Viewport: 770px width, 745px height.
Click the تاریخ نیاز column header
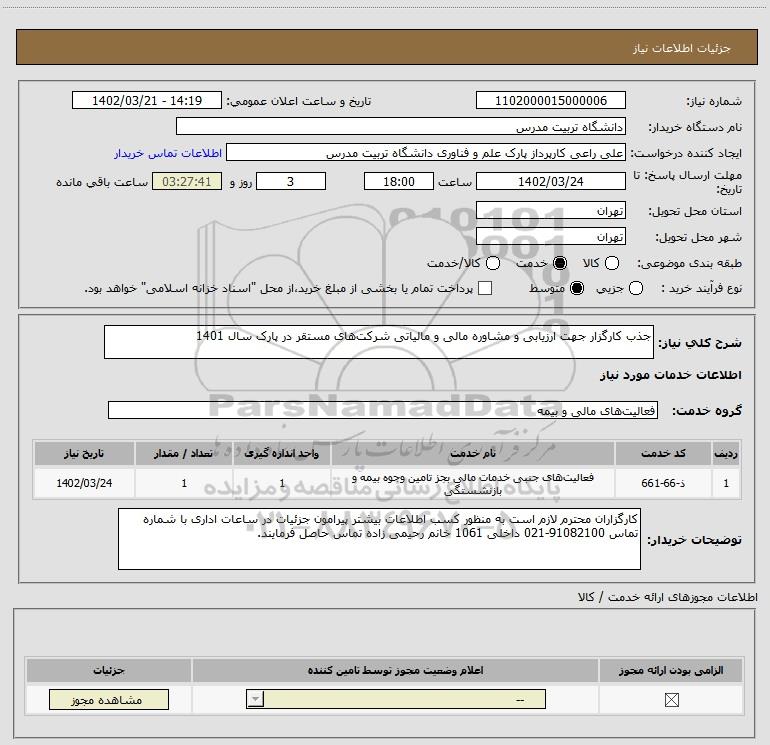pos(84,453)
